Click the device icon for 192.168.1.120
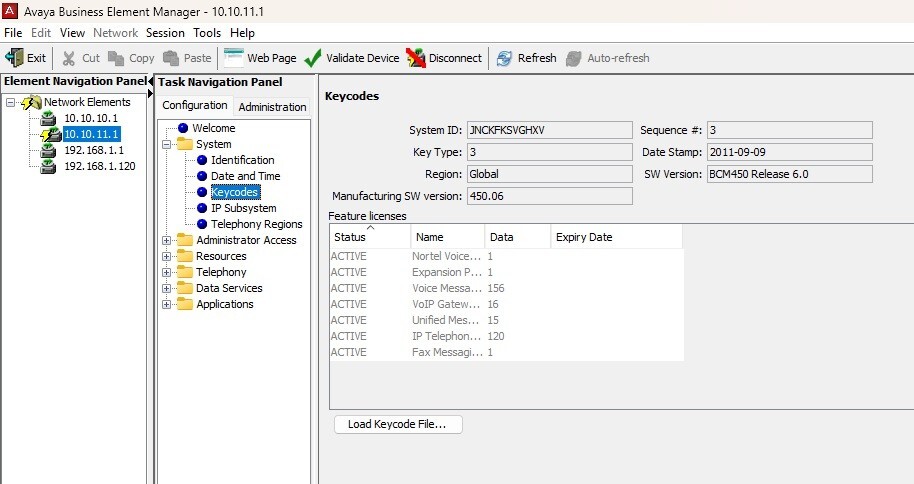 pos(48,167)
